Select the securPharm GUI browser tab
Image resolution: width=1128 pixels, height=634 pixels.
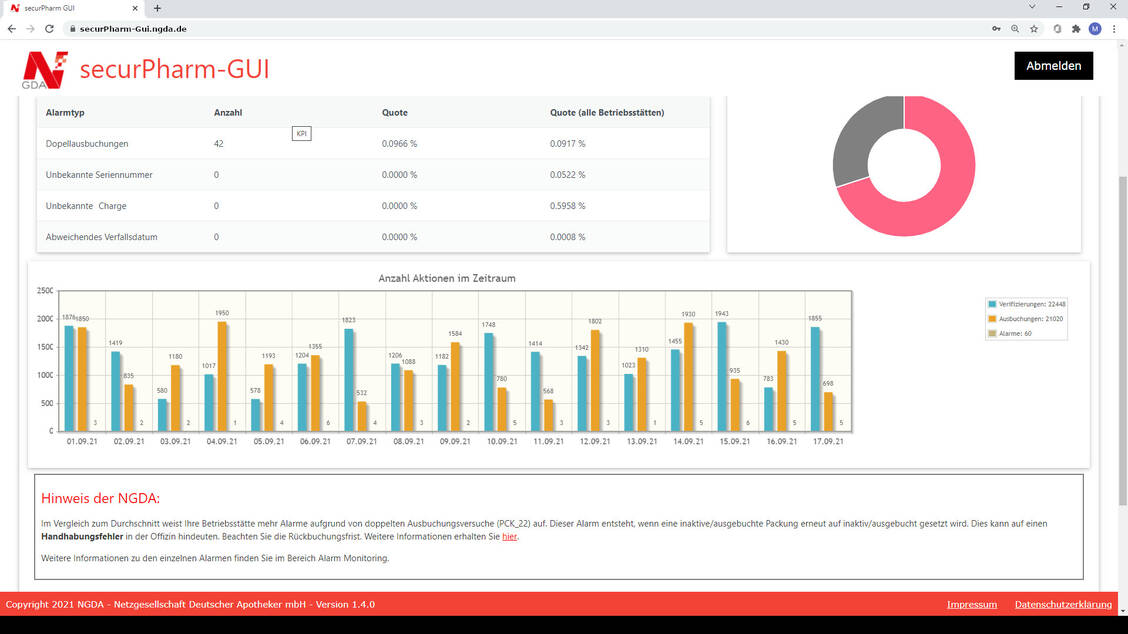[x=75, y=8]
